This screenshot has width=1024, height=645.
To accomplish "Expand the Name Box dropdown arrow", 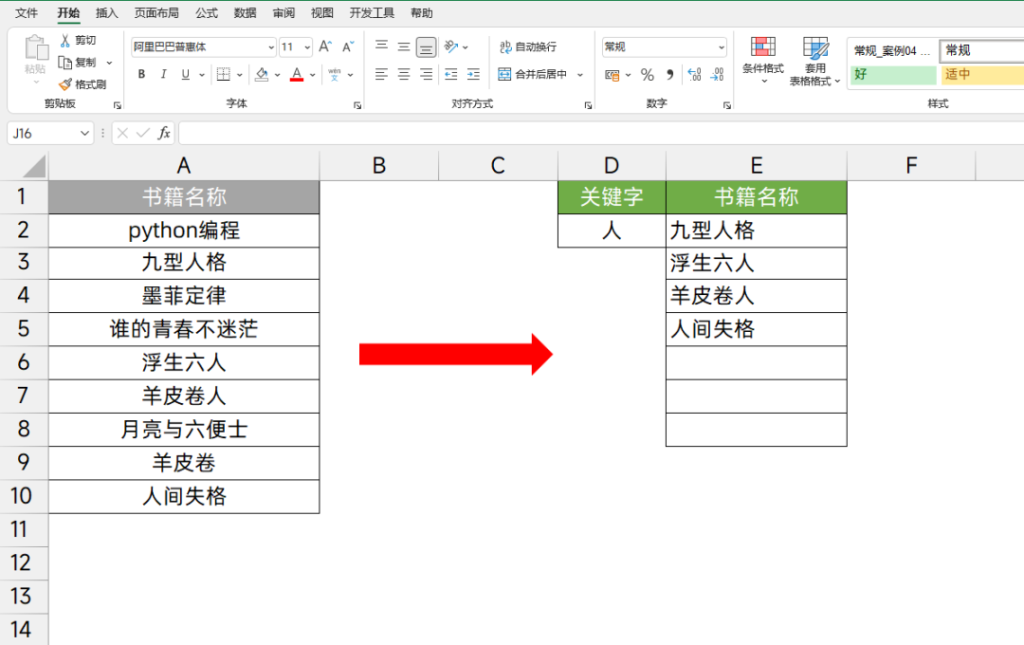I will pos(84,133).
